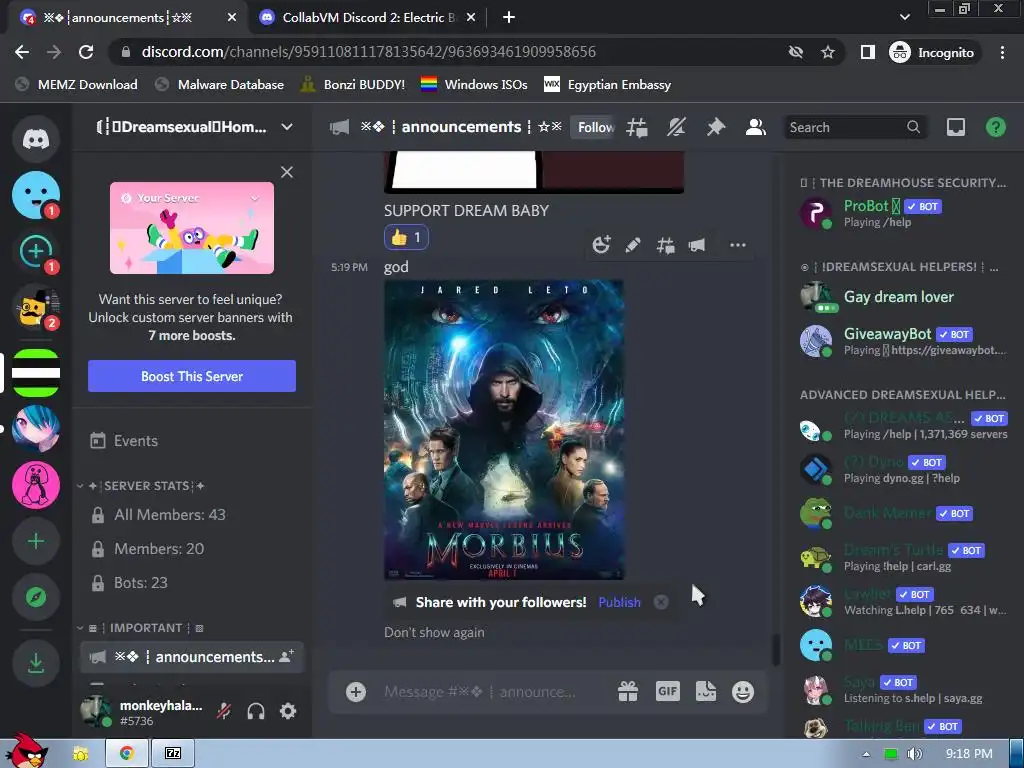Open Explore Public Servers compass icon
The width and height of the screenshot is (1024, 768).
36,597
